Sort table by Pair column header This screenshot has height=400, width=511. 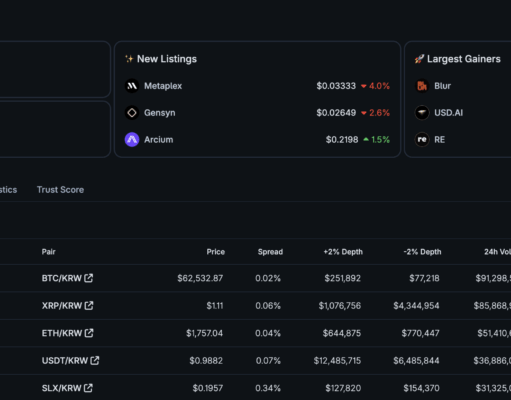click(49, 252)
